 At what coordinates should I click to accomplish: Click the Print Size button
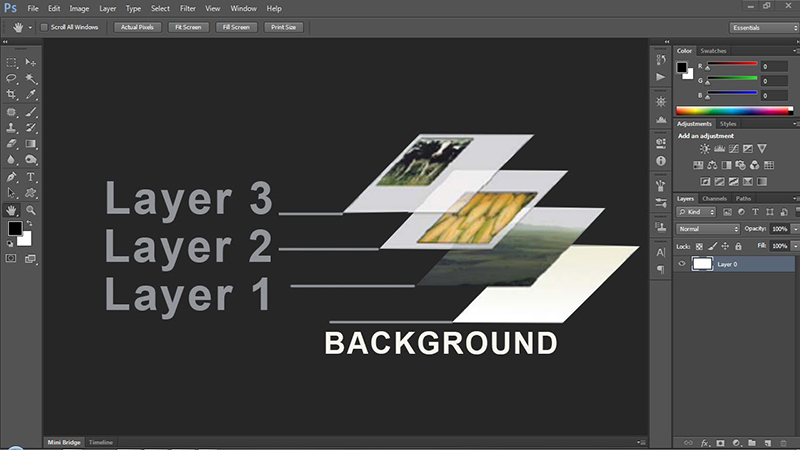[284, 27]
